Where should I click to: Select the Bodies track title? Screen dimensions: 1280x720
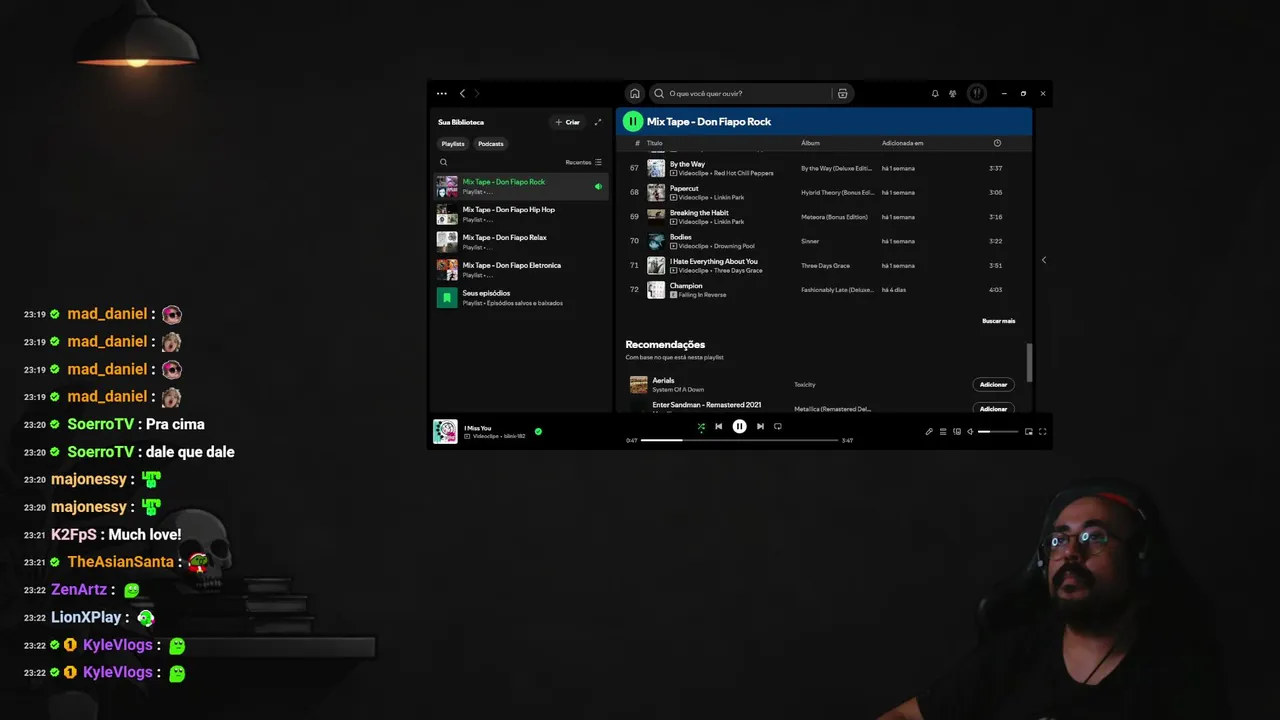pos(680,237)
